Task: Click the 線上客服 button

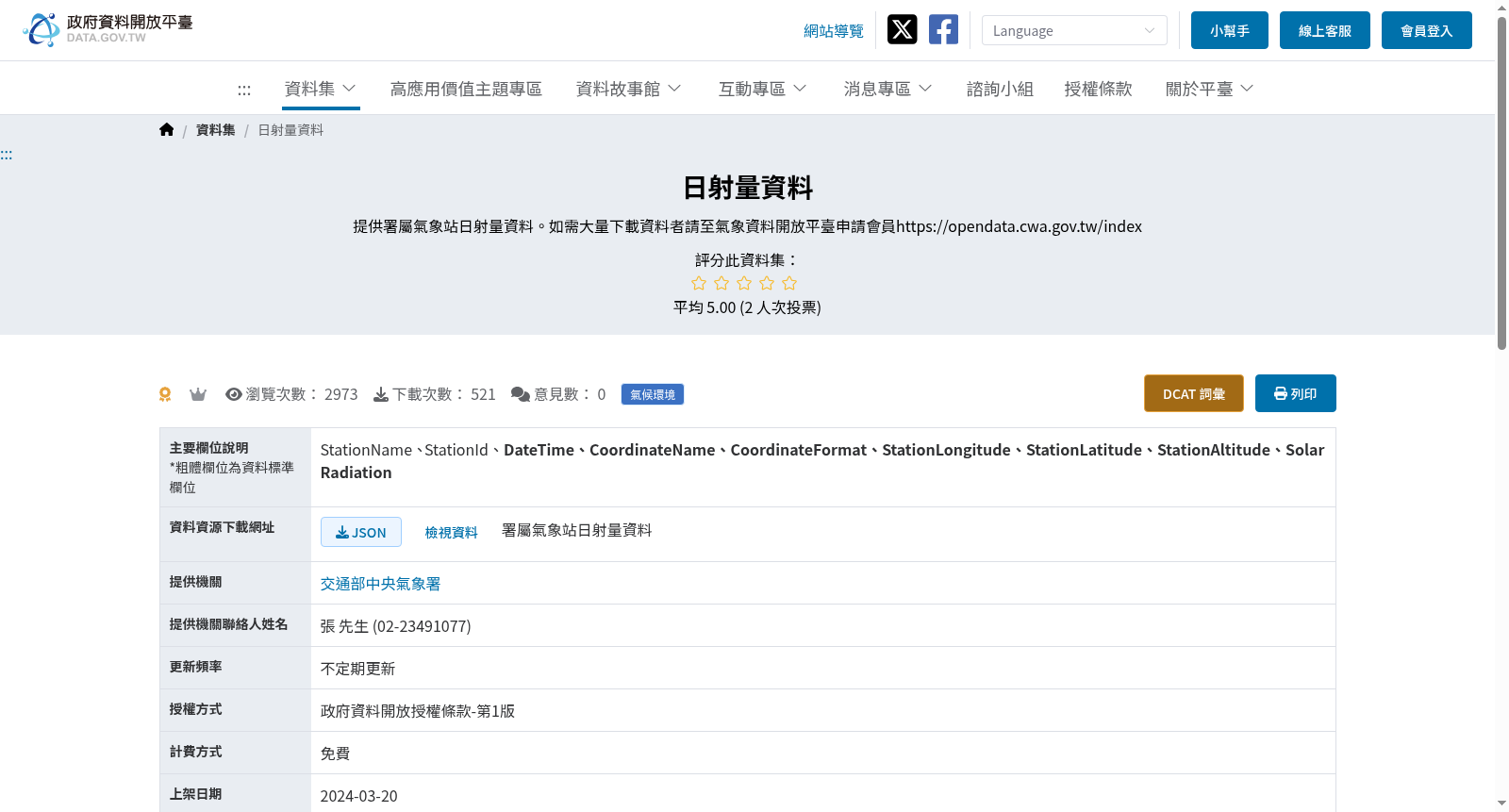Action: coord(1325,30)
